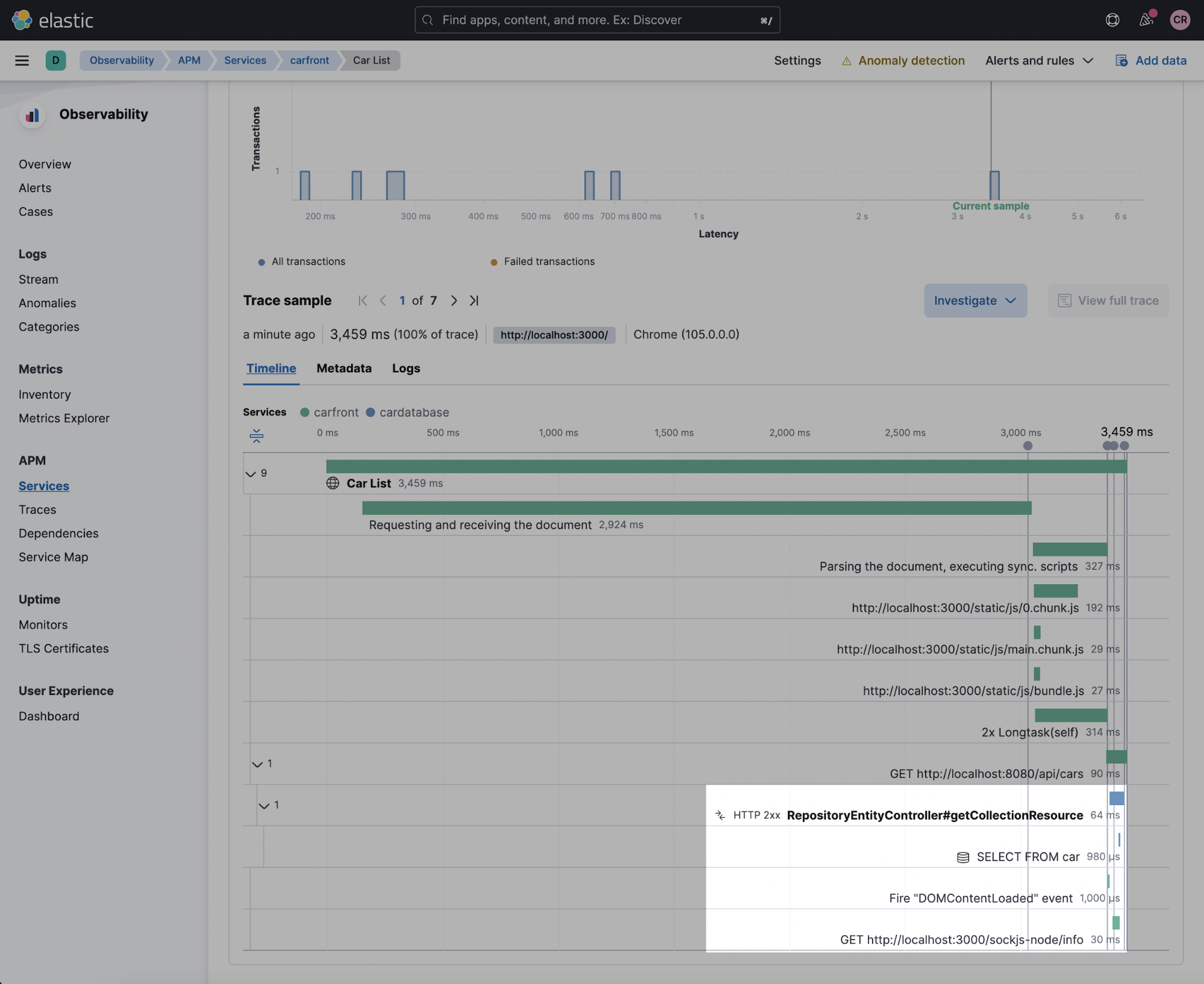Click the anomaly detection warning icon
This screenshot has height=984, width=1204.
pos(846,60)
